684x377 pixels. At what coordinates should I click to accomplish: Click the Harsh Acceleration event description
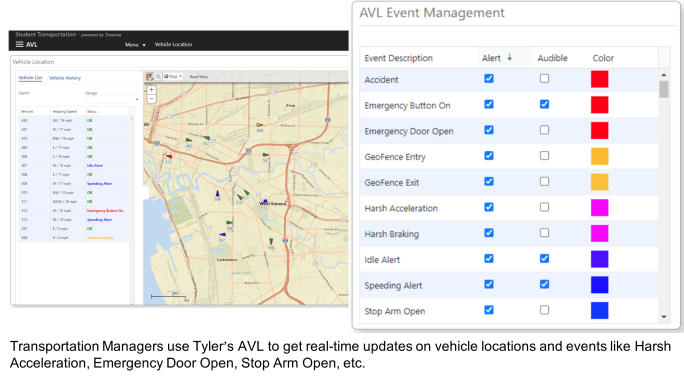(x=401, y=209)
